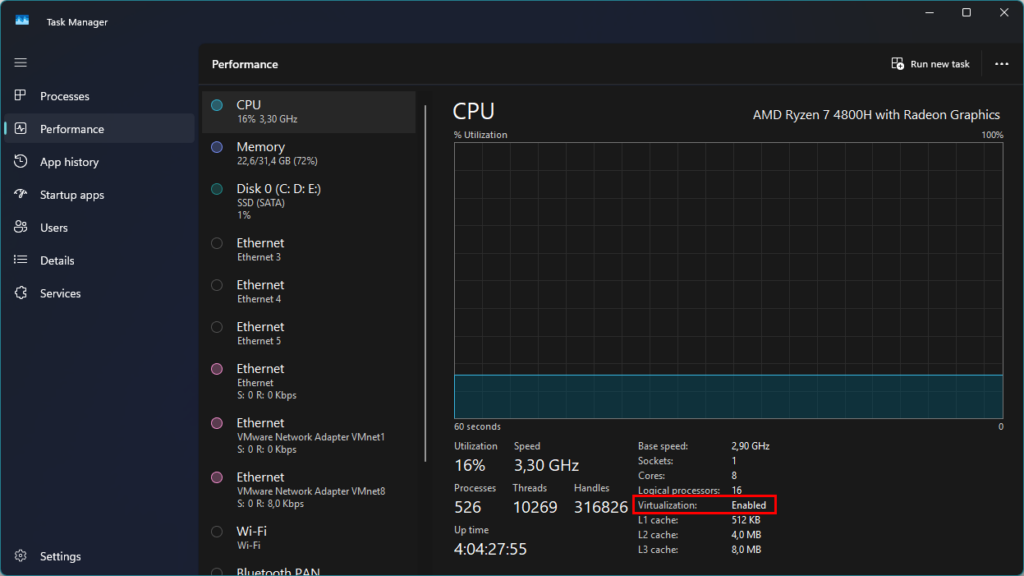Click Run new task button

(x=931, y=64)
